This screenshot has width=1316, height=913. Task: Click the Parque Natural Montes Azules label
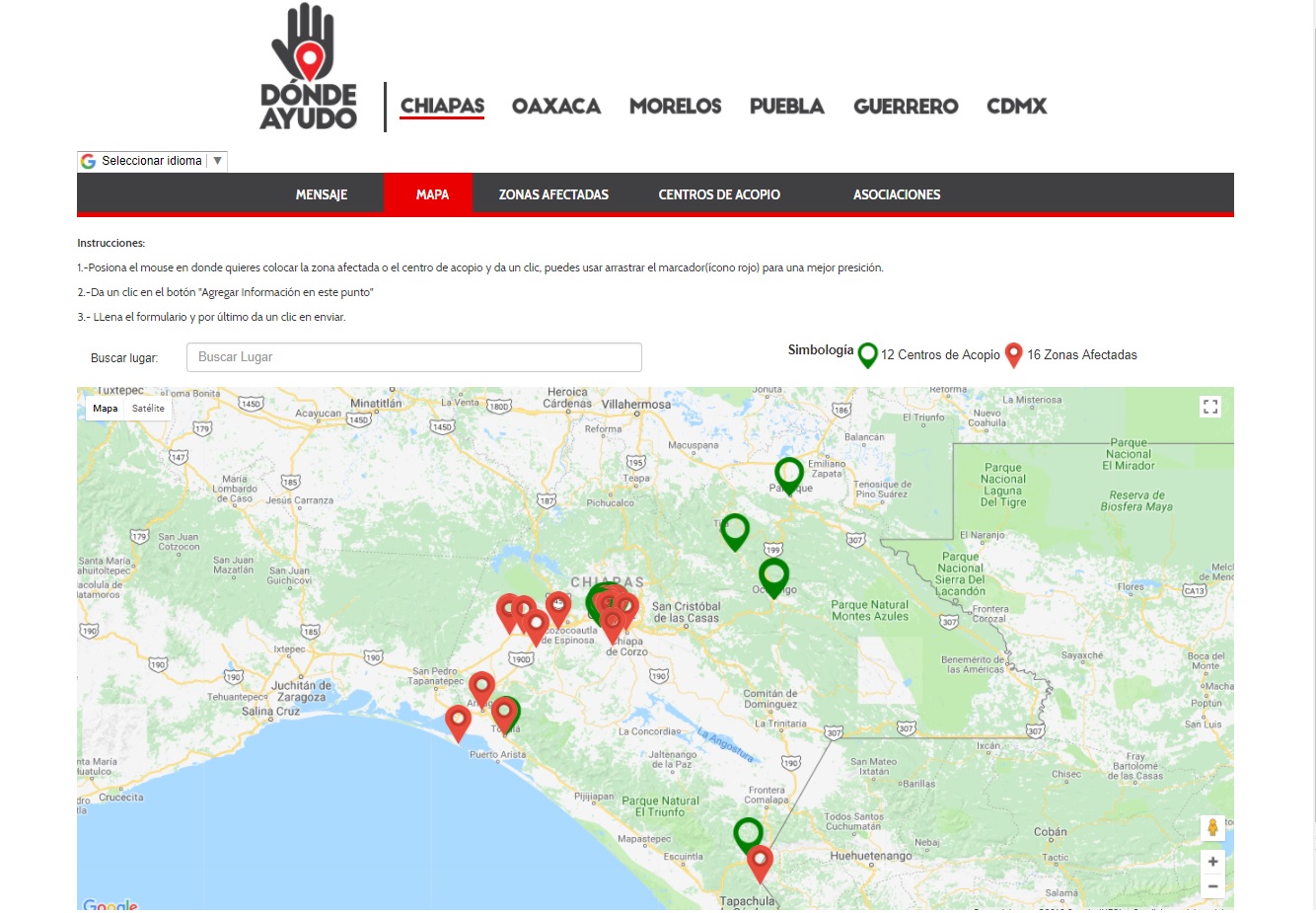point(870,610)
